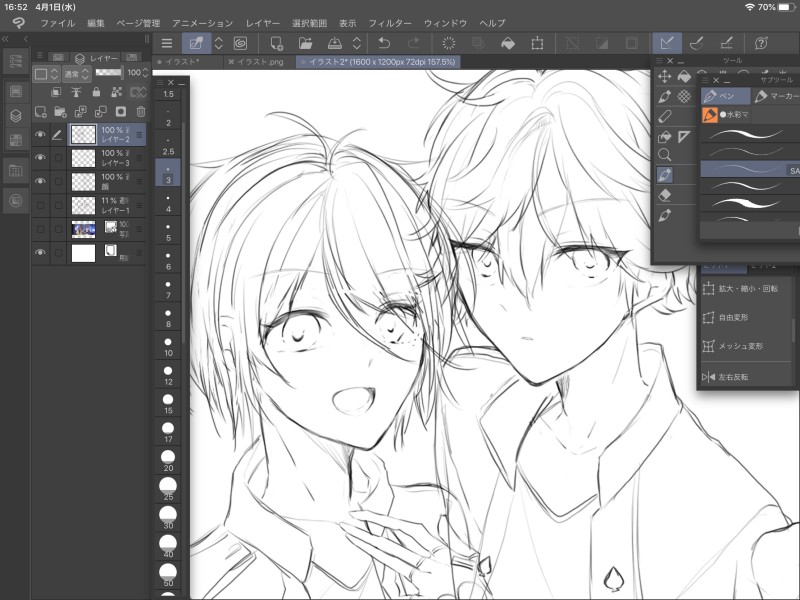Hide layer レイヤー3 with eye icon
The height and width of the screenshot is (600, 800).
pyautogui.click(x=40, y=158)
